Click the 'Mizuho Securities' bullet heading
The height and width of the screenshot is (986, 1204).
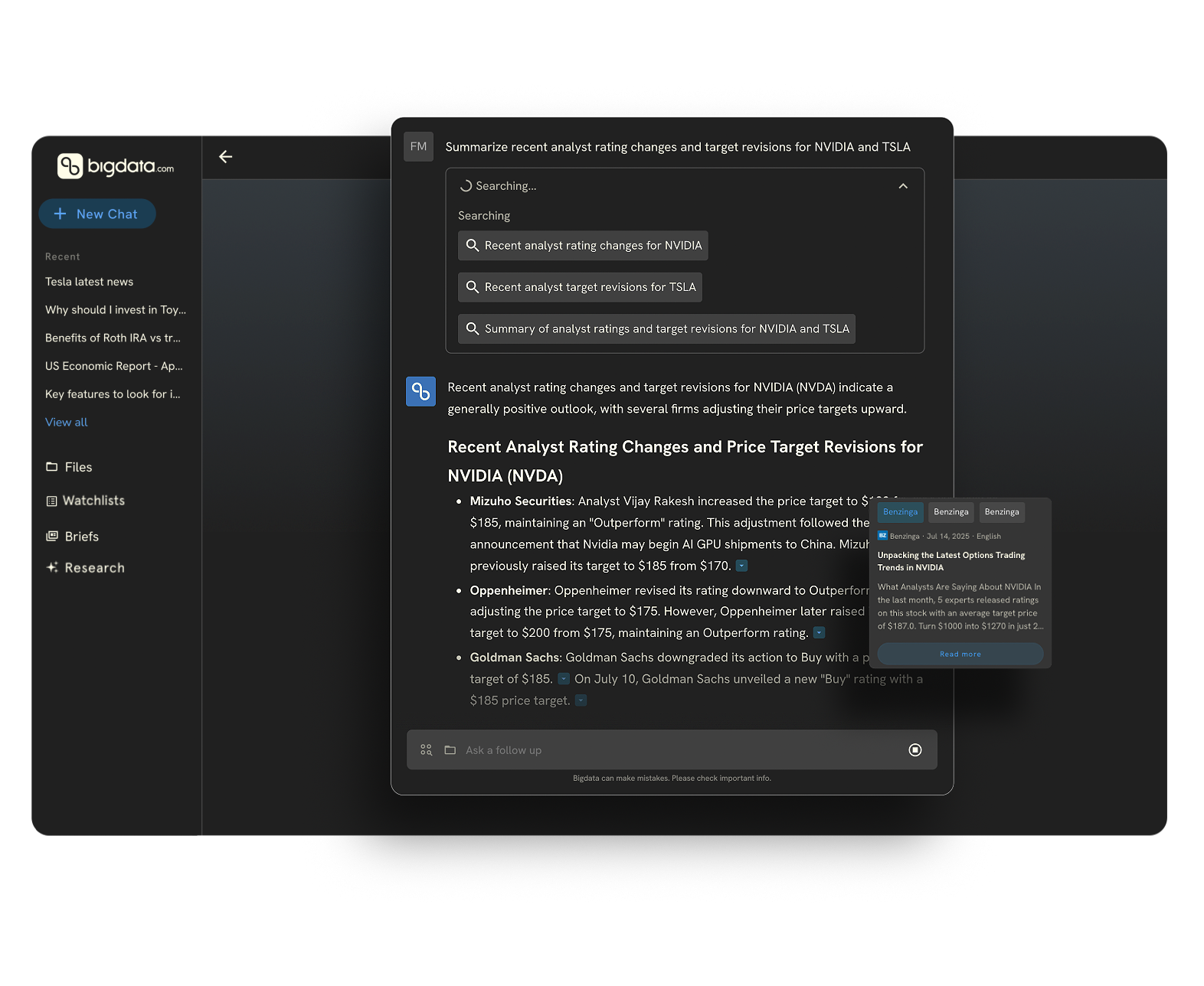(x=521, y=501)
